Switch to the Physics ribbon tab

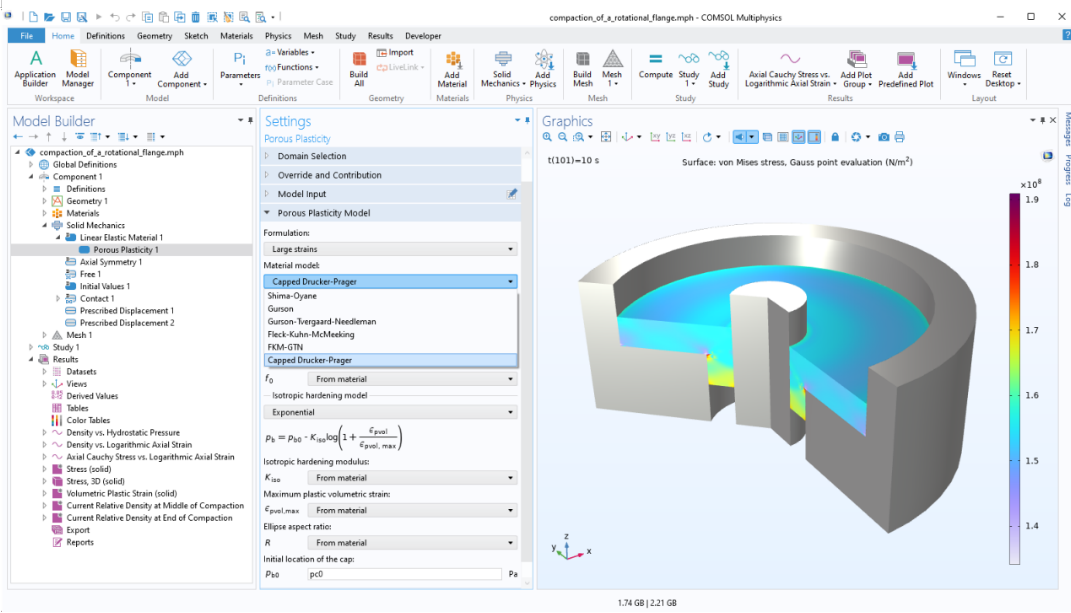tap(278, 36)
